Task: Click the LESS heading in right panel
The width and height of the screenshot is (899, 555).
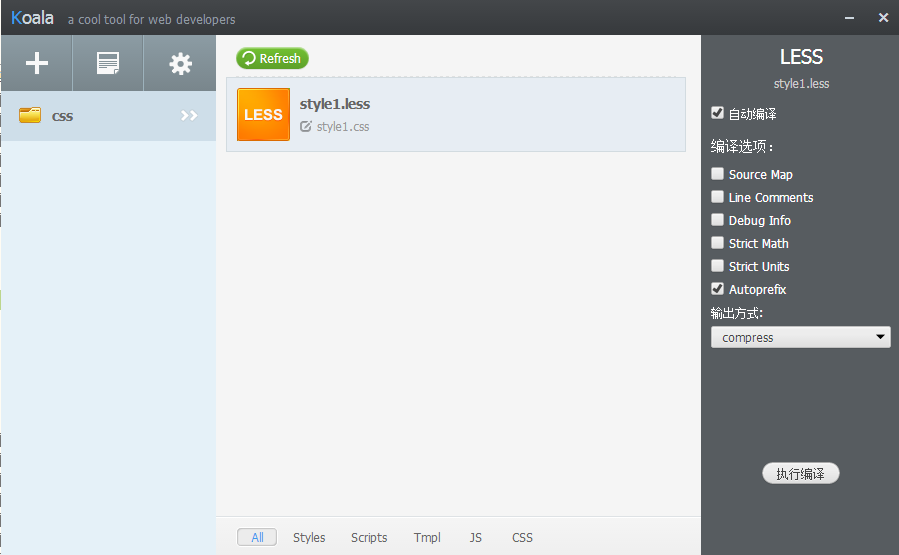Action: (801, 57)
